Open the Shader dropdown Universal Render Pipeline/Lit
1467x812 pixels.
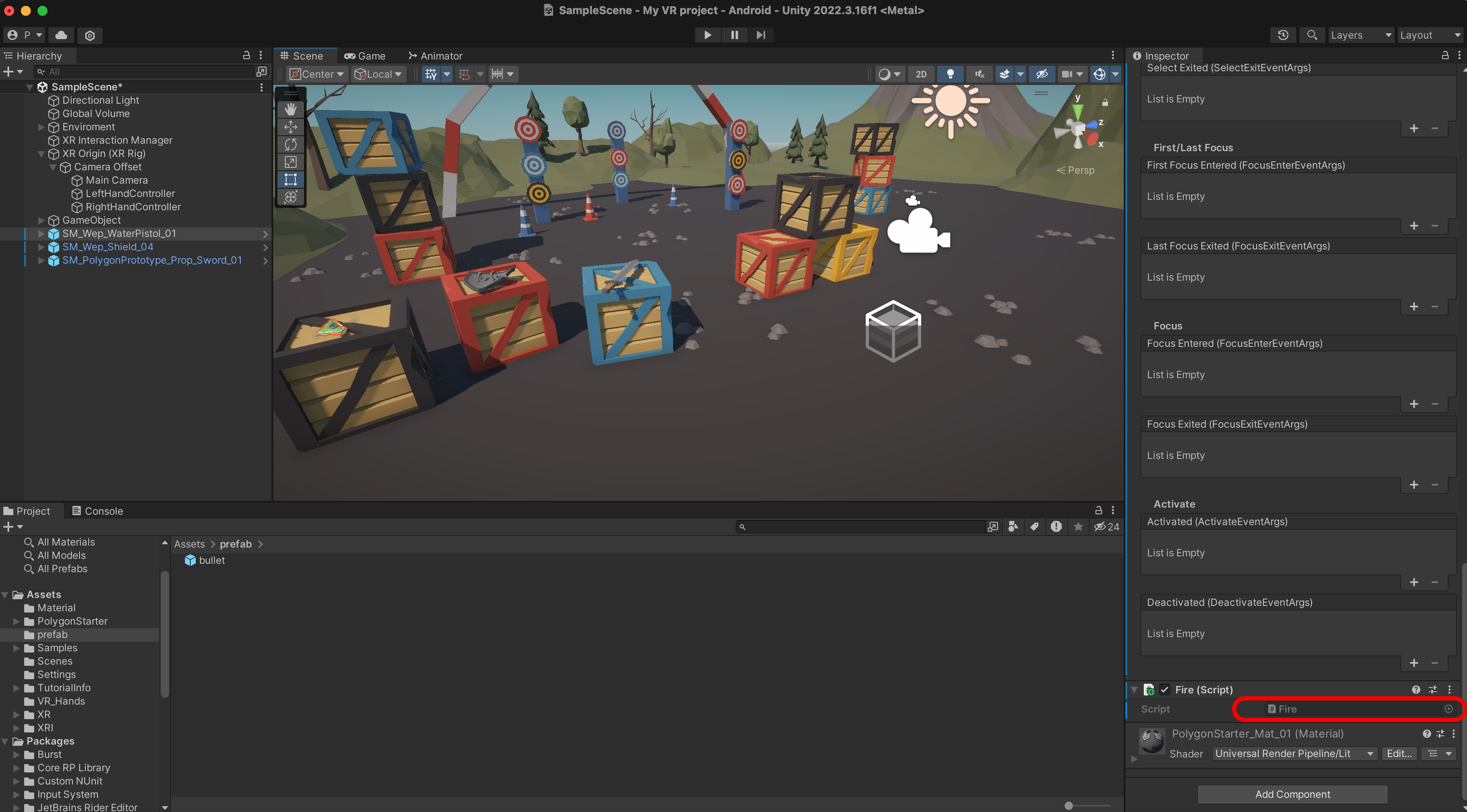click(x=1293, y=753)
